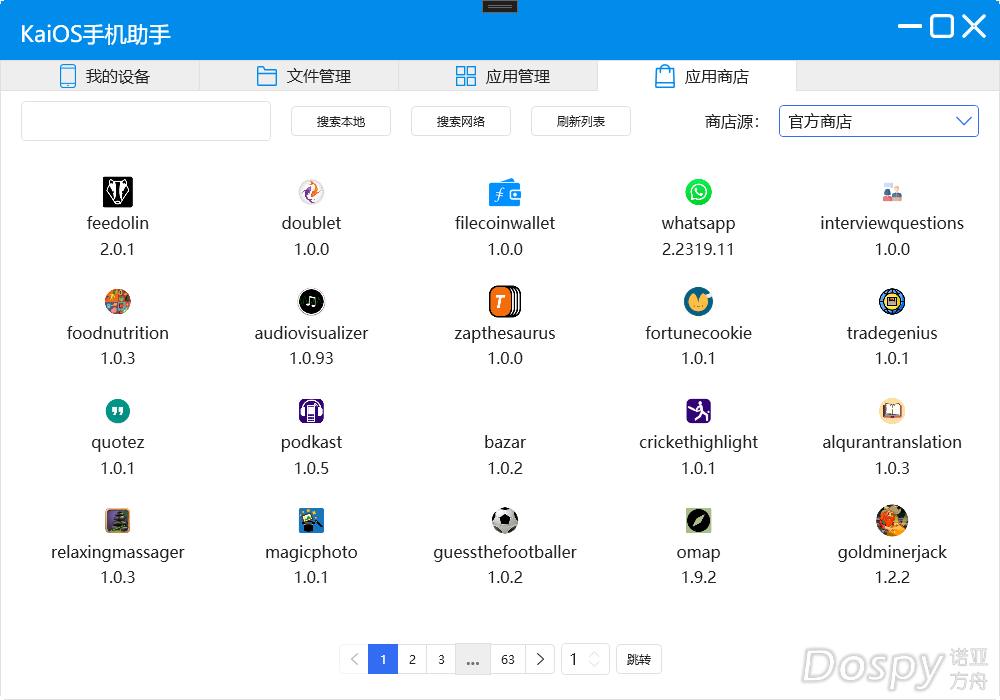Screen dimensions: 1000x700
Task: Click the magicphoto app icon
Action: click(x=311, y=521)
